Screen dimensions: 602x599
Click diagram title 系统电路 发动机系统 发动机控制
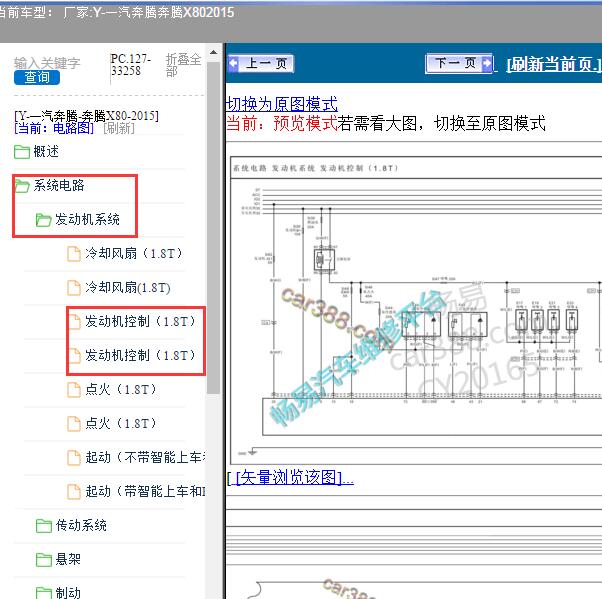tap(315, 168)
